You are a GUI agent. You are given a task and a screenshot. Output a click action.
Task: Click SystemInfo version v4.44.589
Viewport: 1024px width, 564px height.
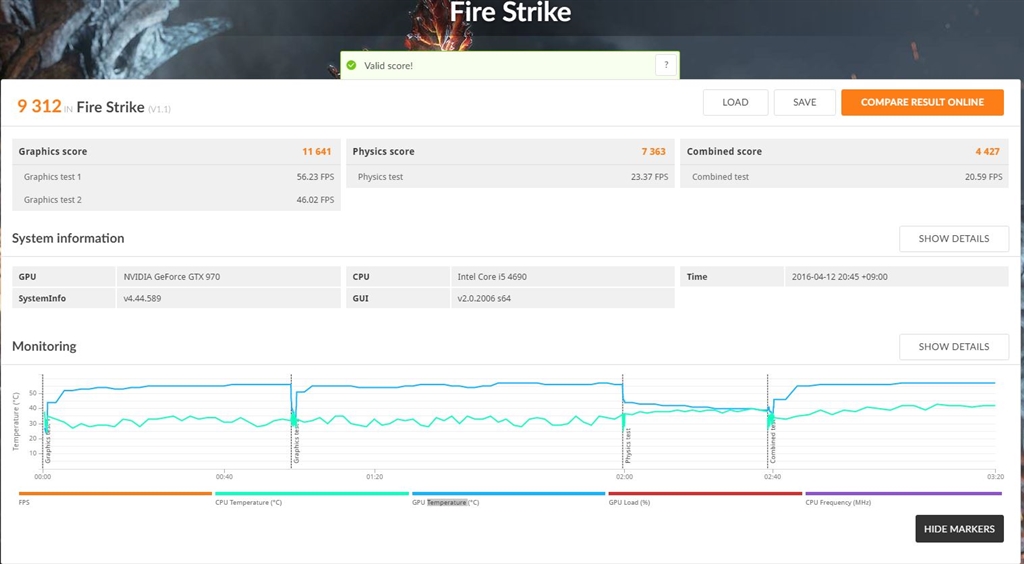142,298
